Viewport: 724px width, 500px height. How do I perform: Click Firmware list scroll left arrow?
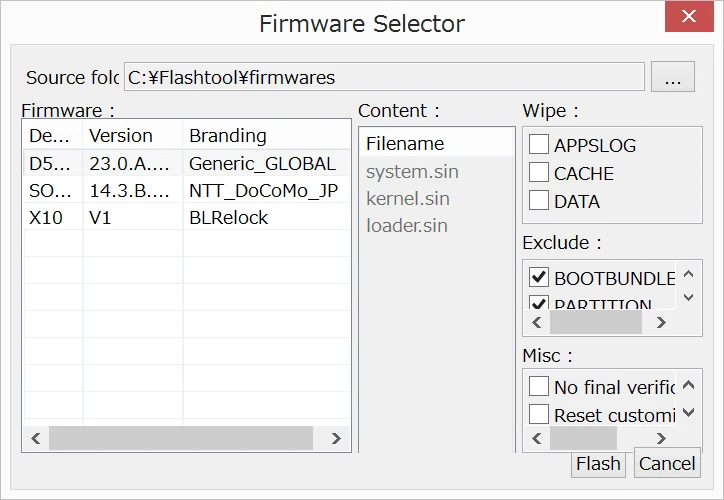click(x=36, y=438)
